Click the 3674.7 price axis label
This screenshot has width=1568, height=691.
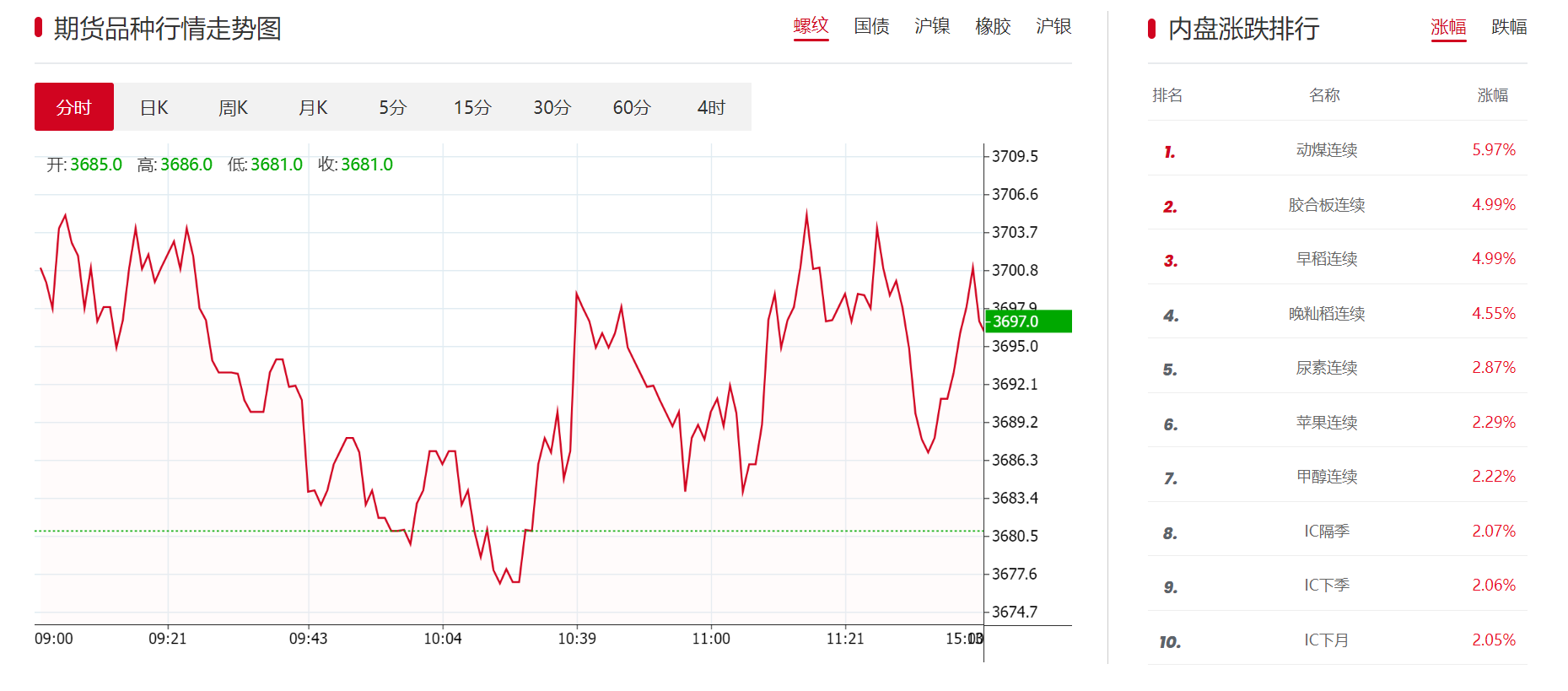point(1015,613)
